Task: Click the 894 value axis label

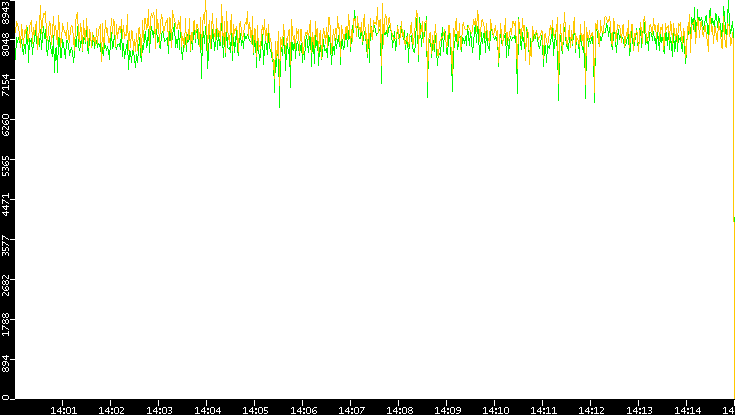Action: point(6,364)
